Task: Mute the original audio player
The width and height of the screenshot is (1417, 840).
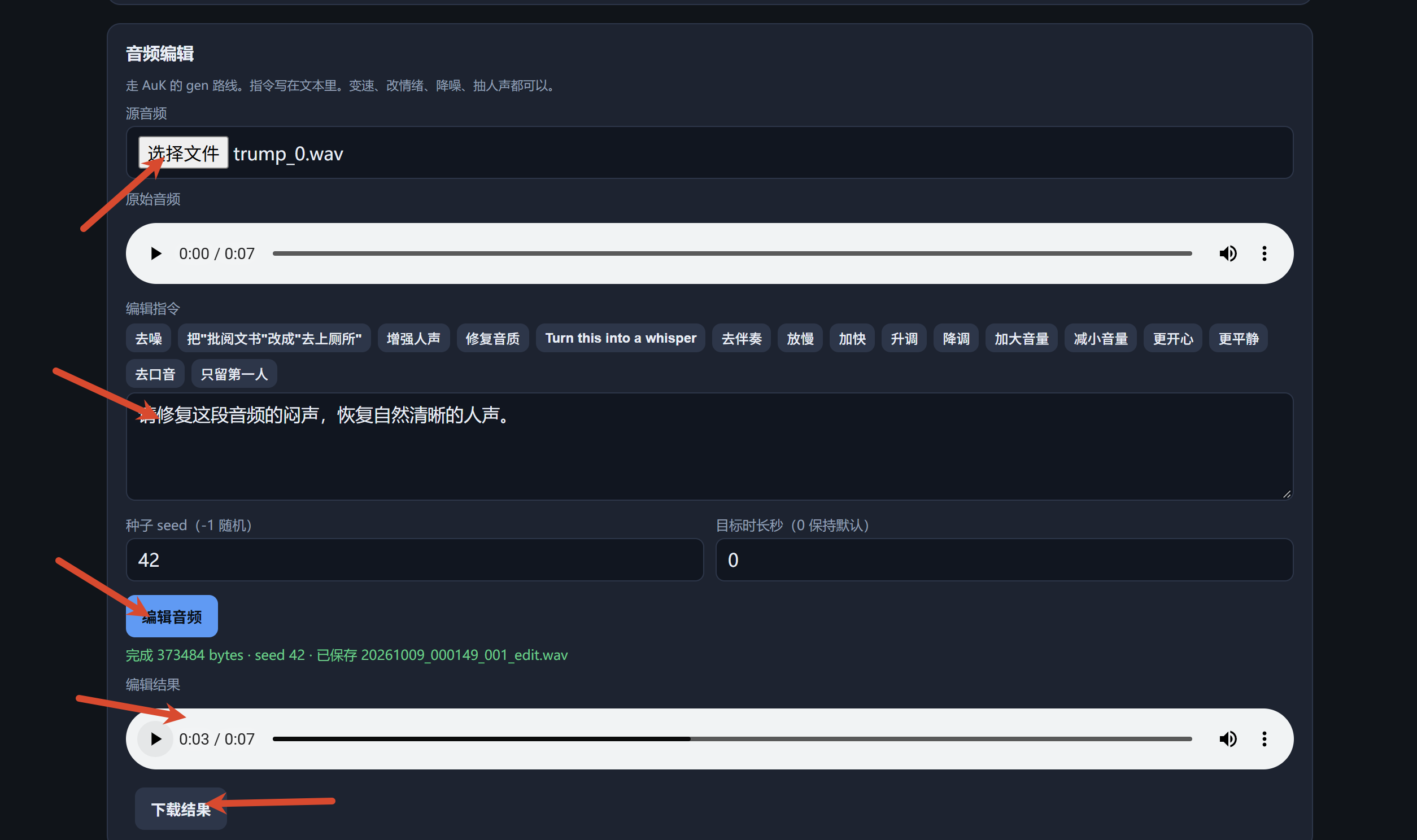Action: [1228, 253]
